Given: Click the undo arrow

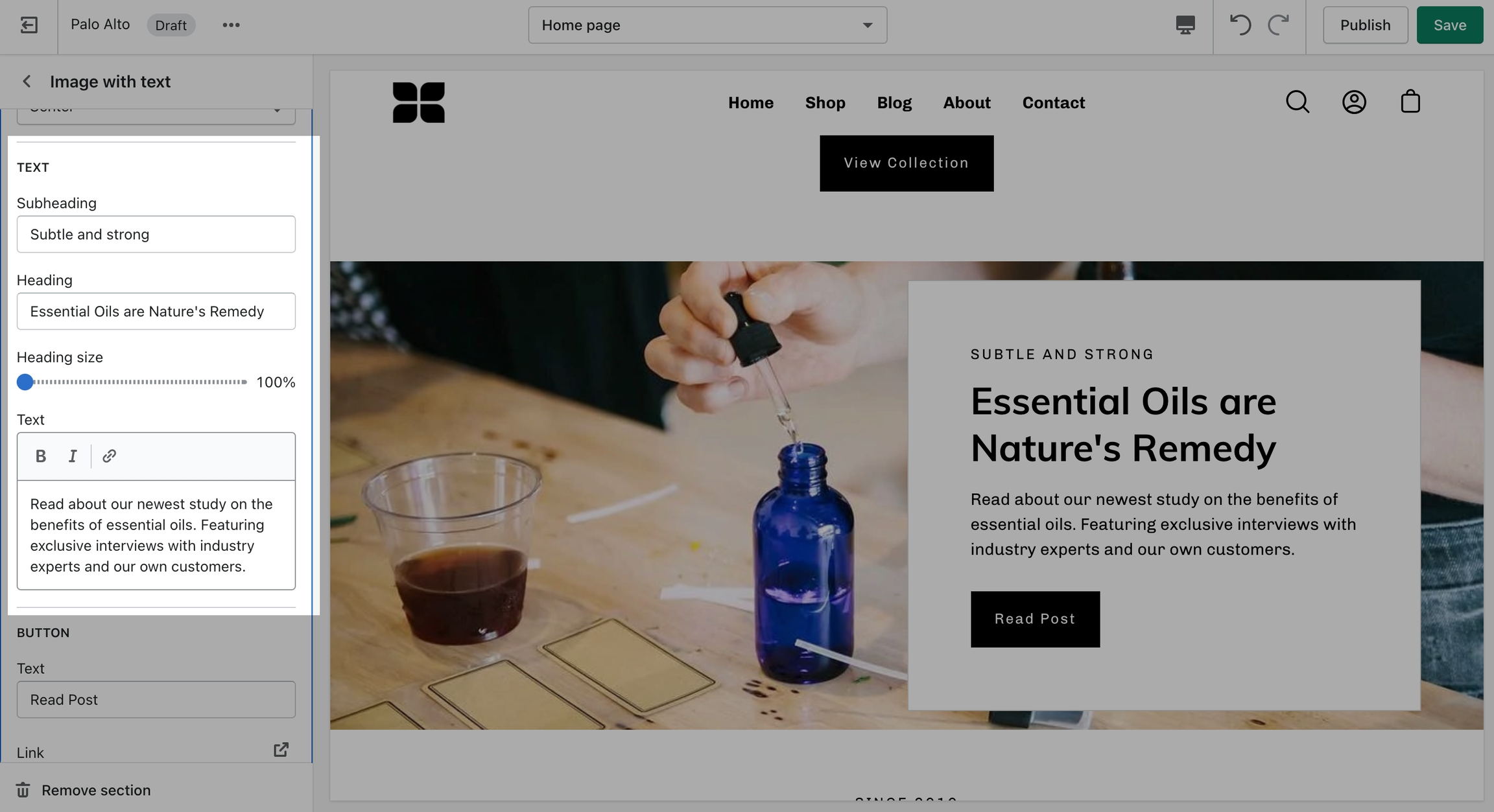Looking at the screenshot, I should 1239,25.
